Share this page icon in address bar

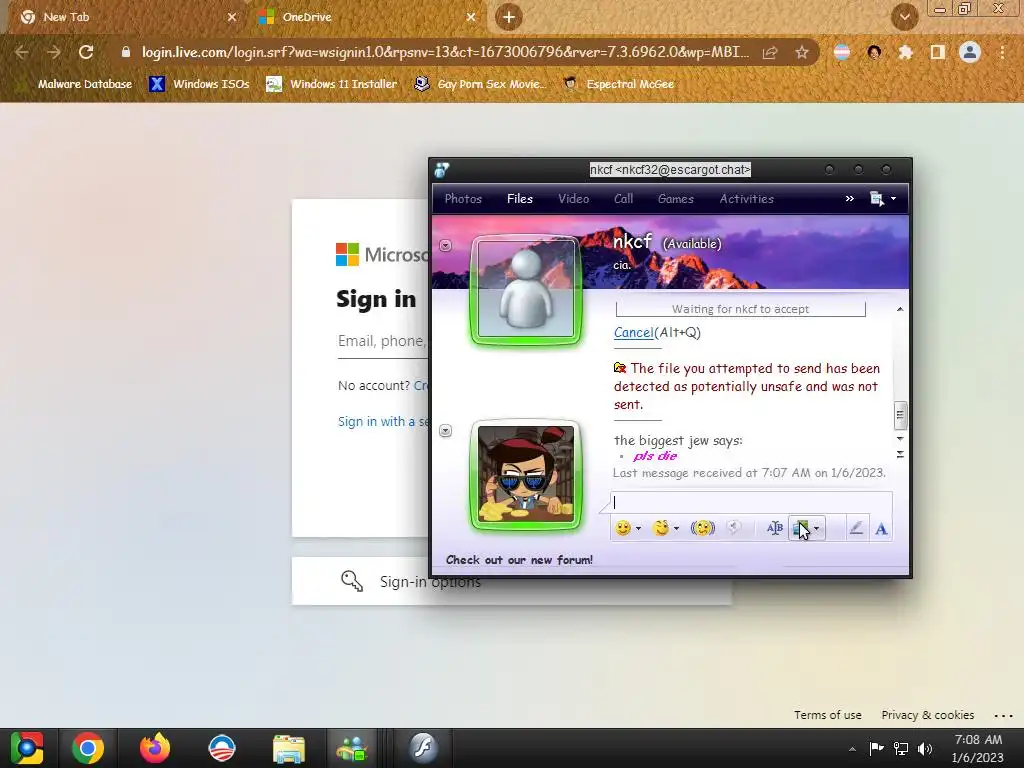(x=770, y=52)
